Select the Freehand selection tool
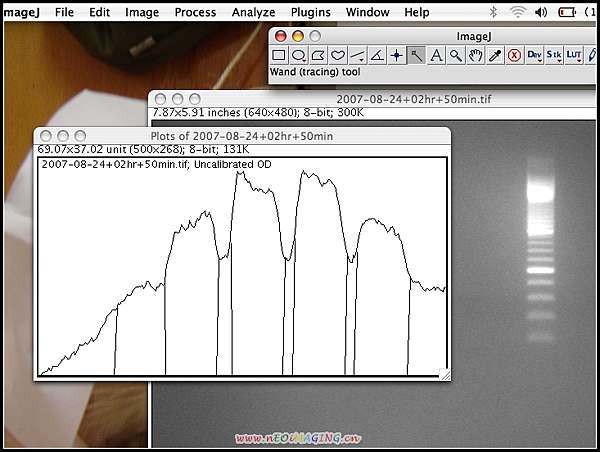 click(x=338, y=55)
